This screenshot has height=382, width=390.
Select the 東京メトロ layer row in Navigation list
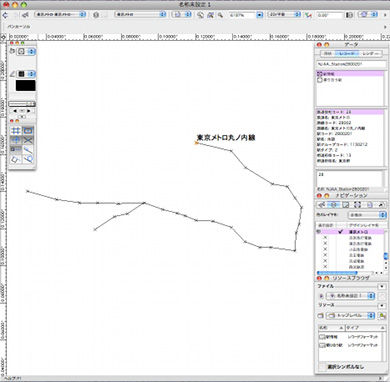351,232
